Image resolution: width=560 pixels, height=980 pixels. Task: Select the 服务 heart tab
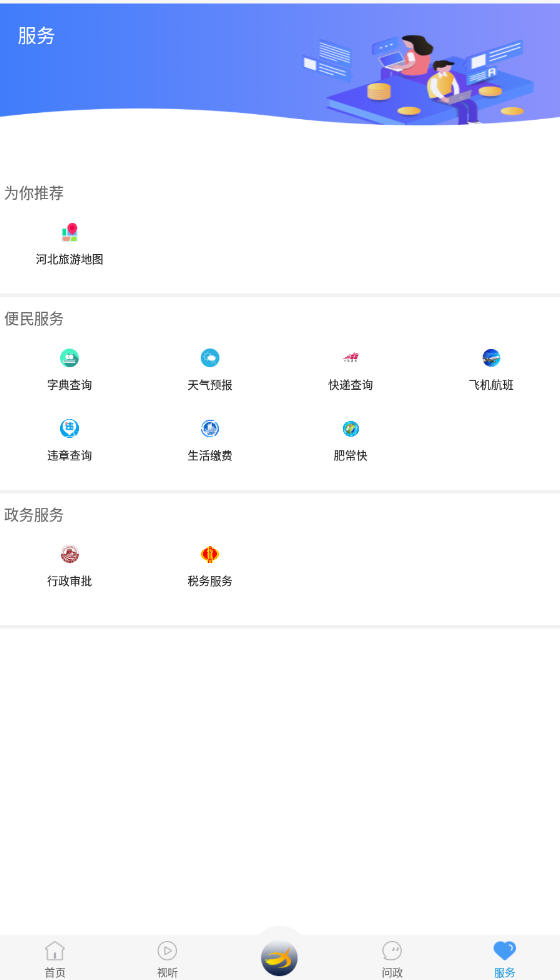[504, 959]
